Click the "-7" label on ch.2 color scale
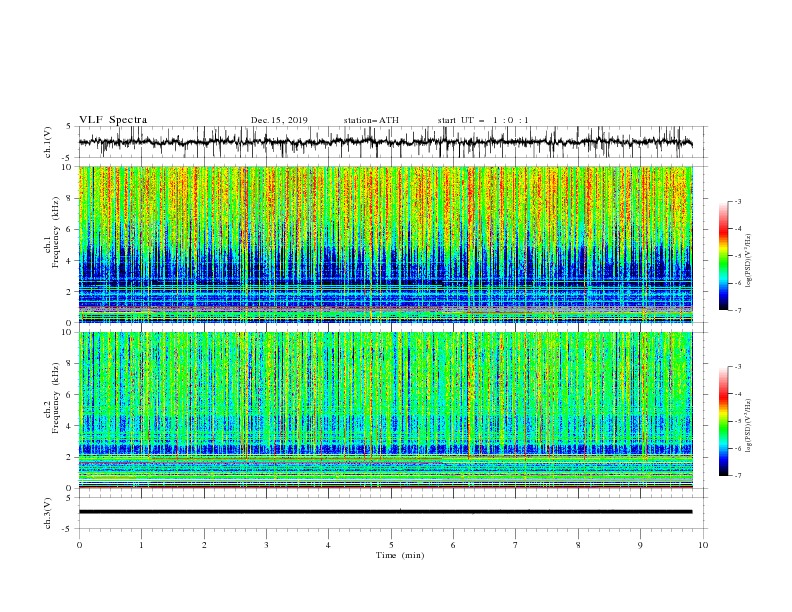 pyautogui.click(x=737, y=476)
